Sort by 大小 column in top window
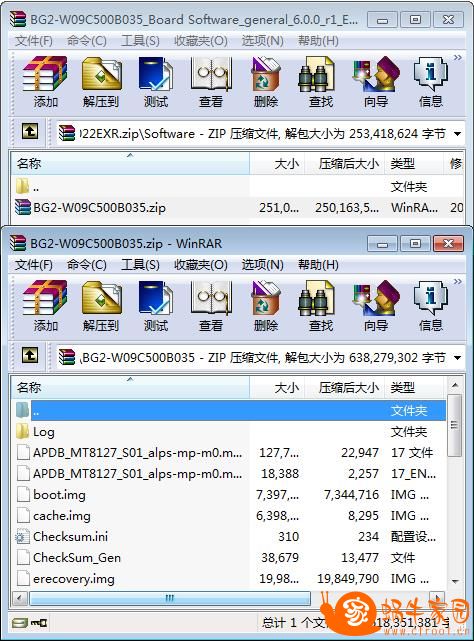Screen dimensions: 474x641 click(x=277, y=164)
